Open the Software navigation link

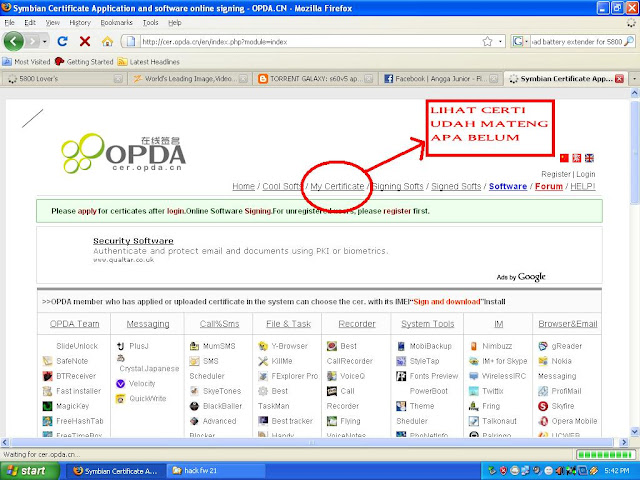coord(508,186)
